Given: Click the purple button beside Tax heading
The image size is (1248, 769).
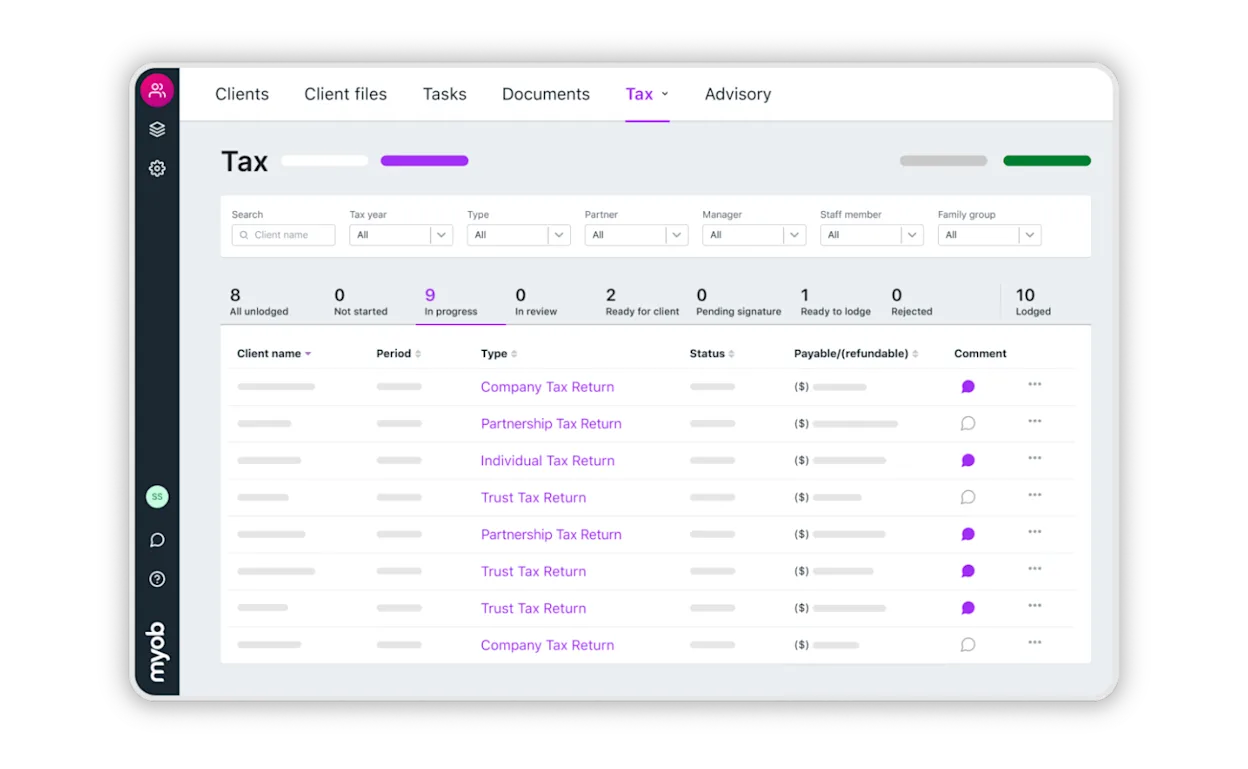Looking at the screenshot, I should 424,161.
